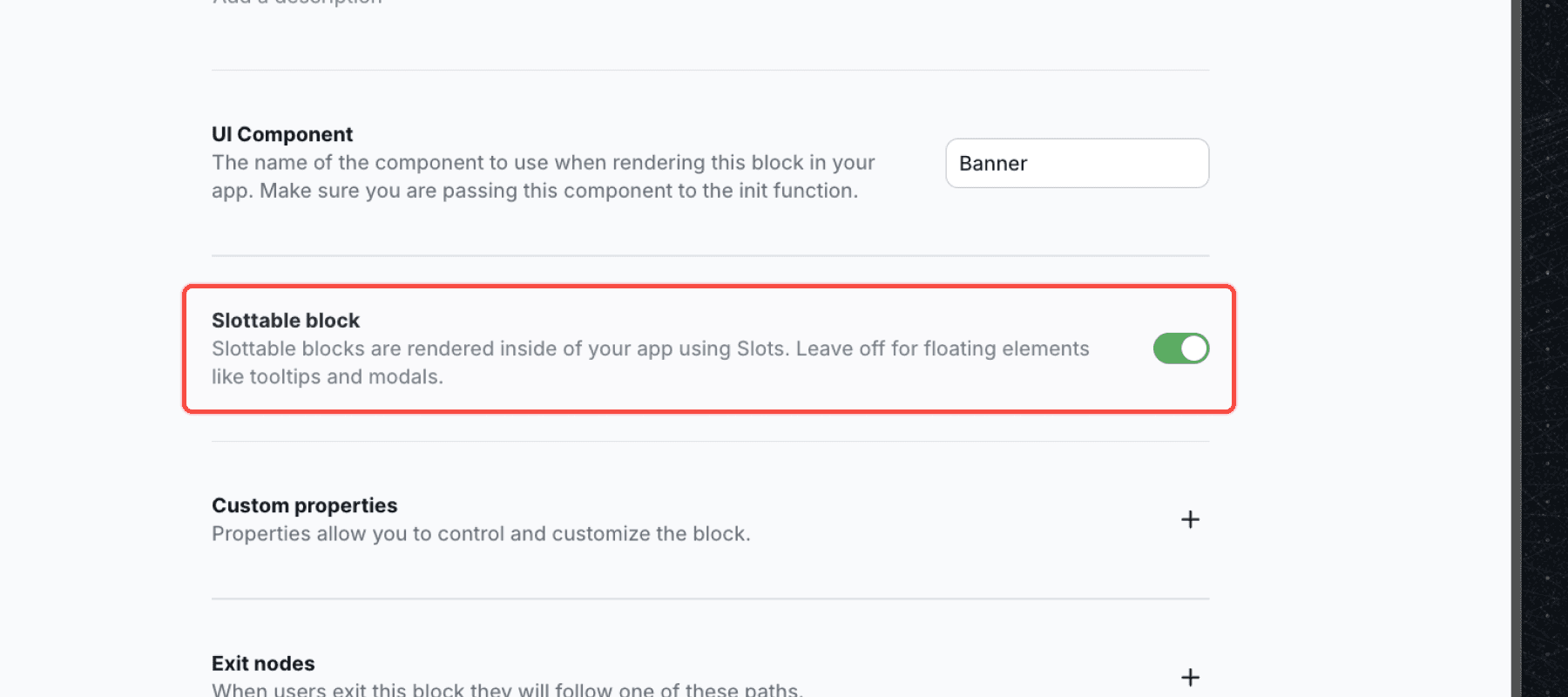Image resolution: width=1568 pixels, height=697 pixels.
Task: Click the divider line above Custom properties
Action: click(710, 441)
